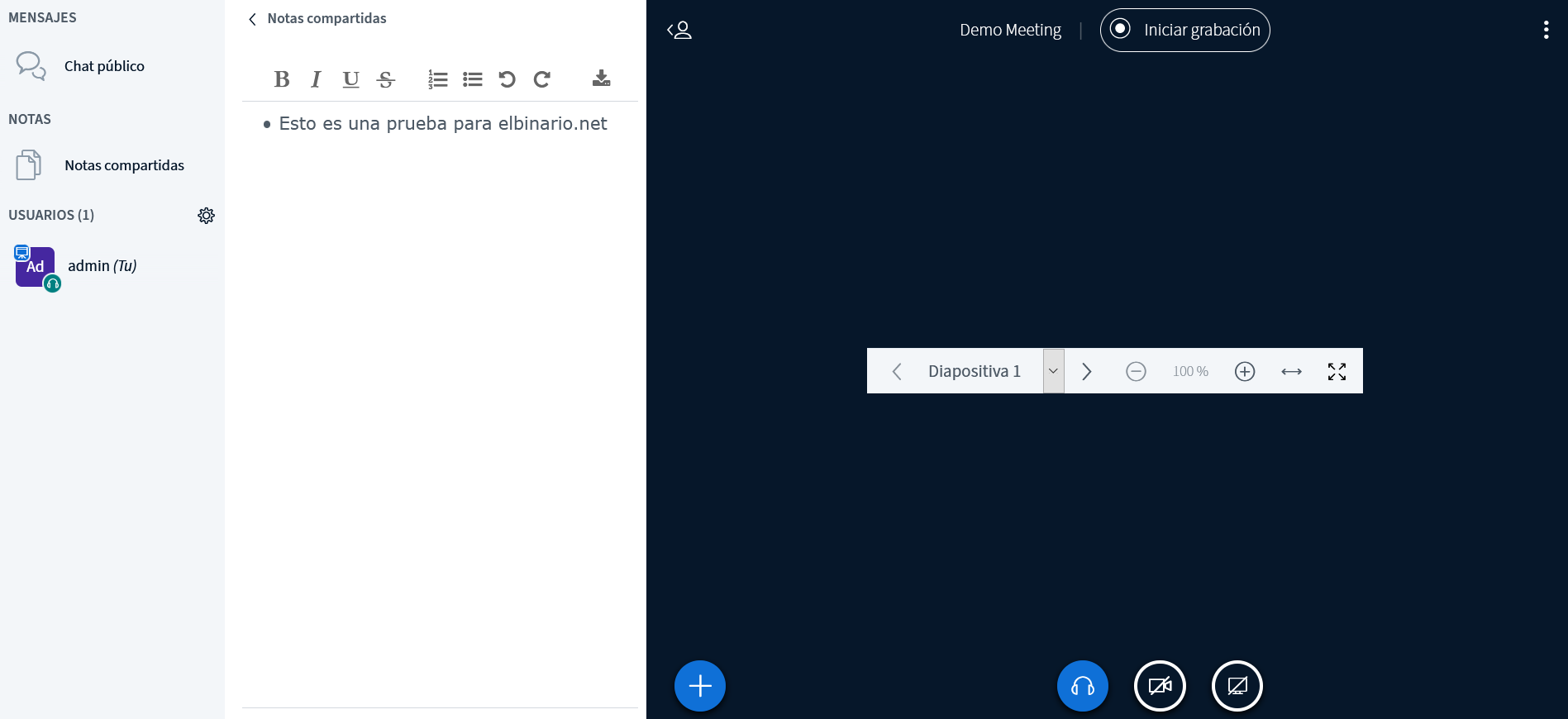
Task: Click Iniciar grabación button
Action: (x=1184, y=30)
